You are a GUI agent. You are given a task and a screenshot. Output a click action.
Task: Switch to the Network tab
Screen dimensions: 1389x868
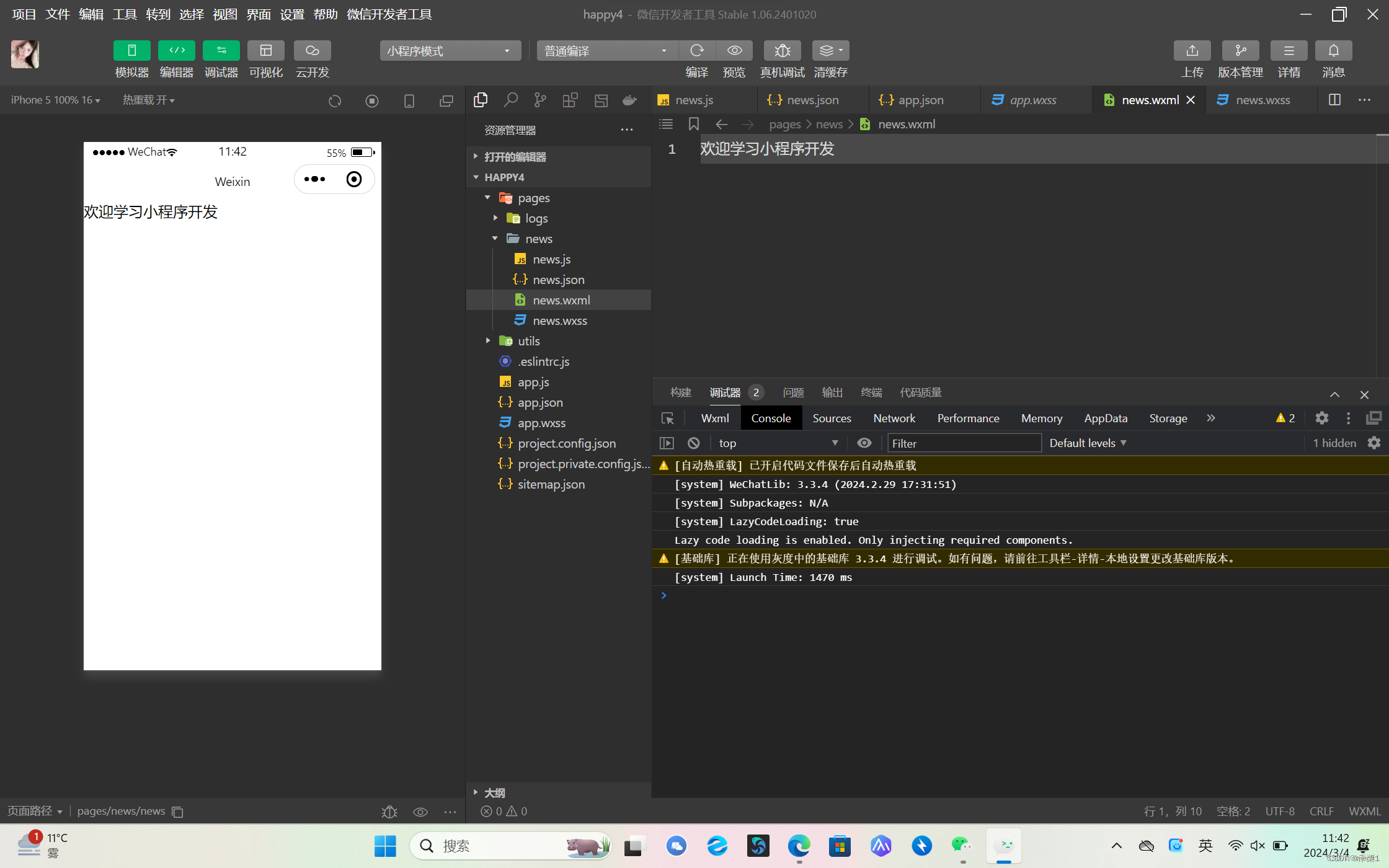(894, 418)
